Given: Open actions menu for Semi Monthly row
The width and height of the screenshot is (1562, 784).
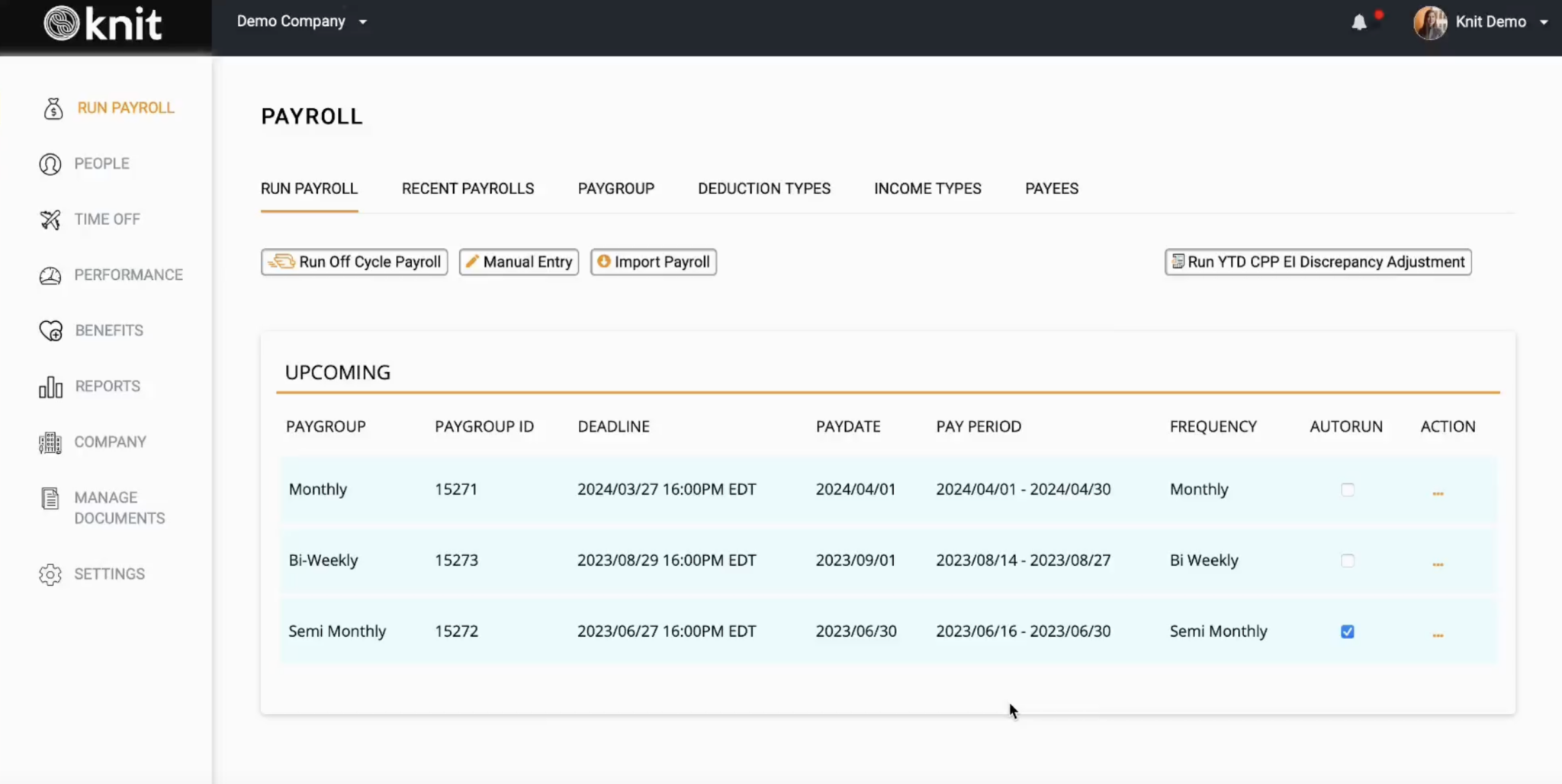Looking at the screenshot, I should [x=1439, y=634].
